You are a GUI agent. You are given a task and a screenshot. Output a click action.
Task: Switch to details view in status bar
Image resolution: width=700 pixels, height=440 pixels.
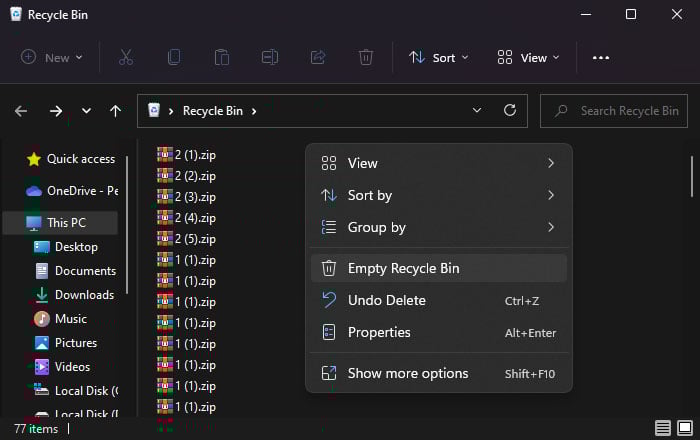[x=663, y=428]
